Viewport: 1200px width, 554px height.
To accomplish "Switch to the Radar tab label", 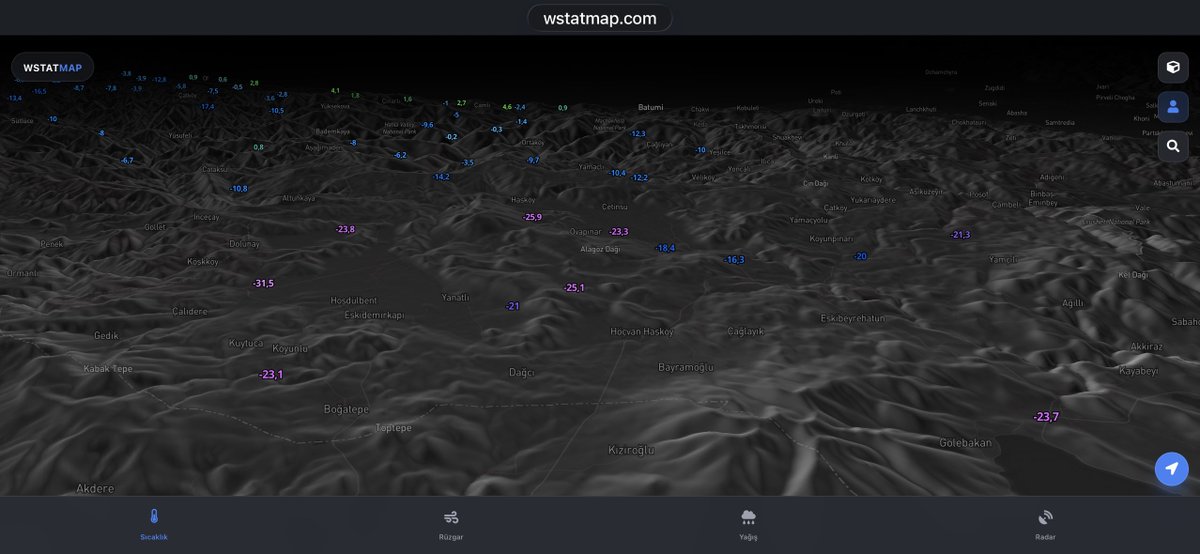I will 1045,537.
